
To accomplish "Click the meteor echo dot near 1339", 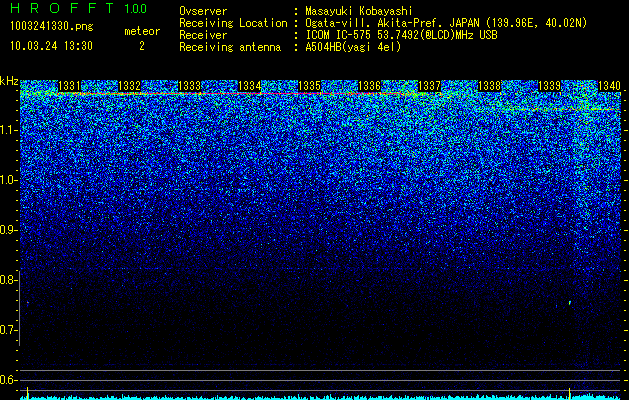I will (x=570, y=303).
